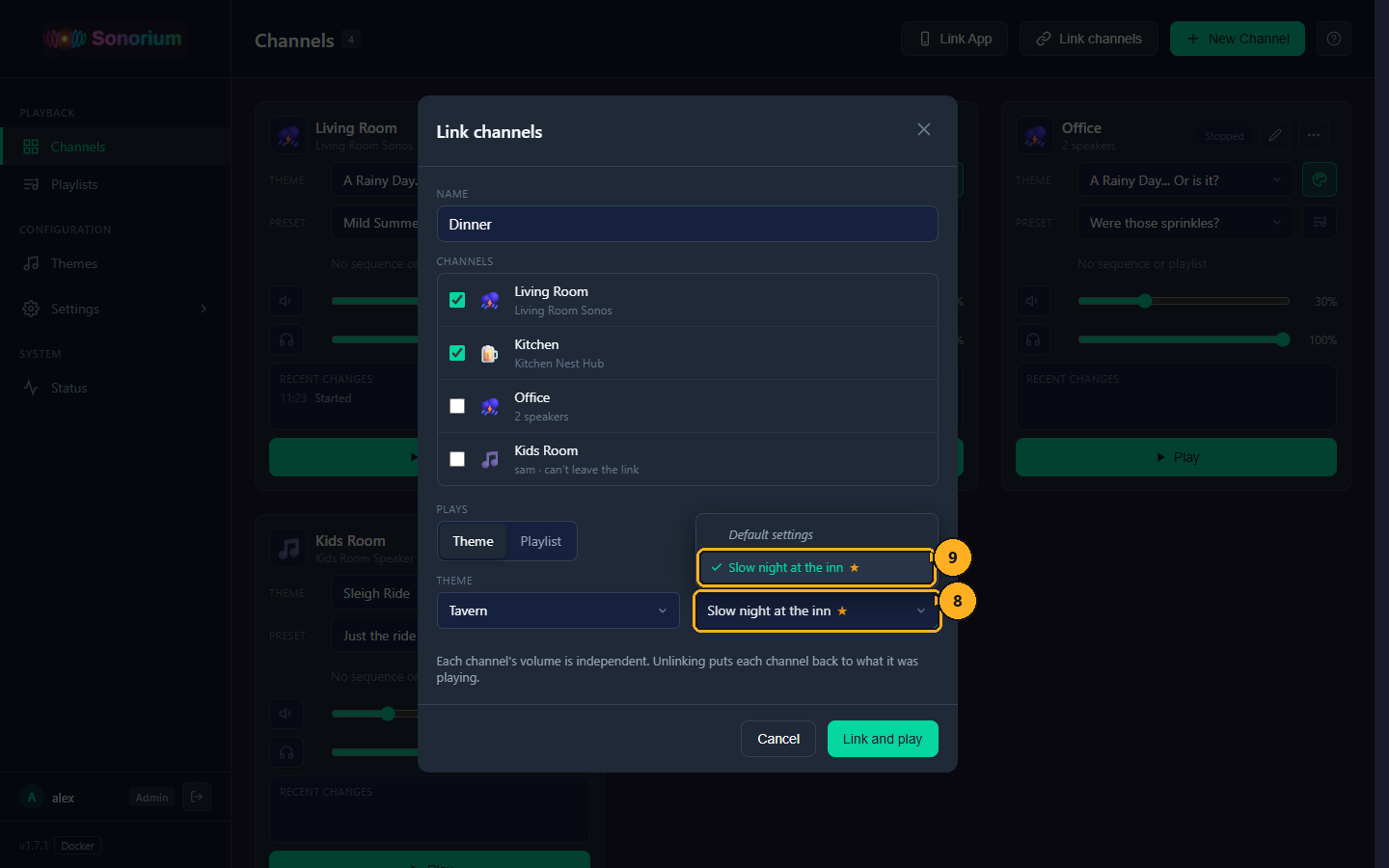Expand the Settings sidebar chevron

204,309
